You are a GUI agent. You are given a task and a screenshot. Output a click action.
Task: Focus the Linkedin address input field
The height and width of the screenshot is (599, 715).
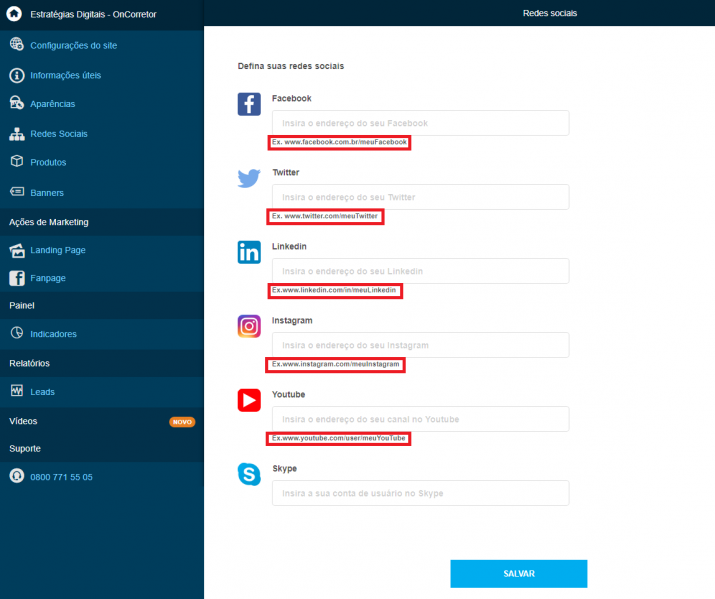(x=420, y=271)
